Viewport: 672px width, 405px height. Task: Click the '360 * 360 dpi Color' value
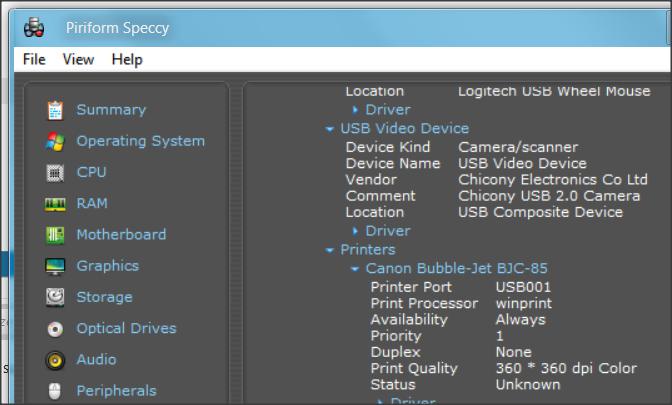(x=566, y=369)
